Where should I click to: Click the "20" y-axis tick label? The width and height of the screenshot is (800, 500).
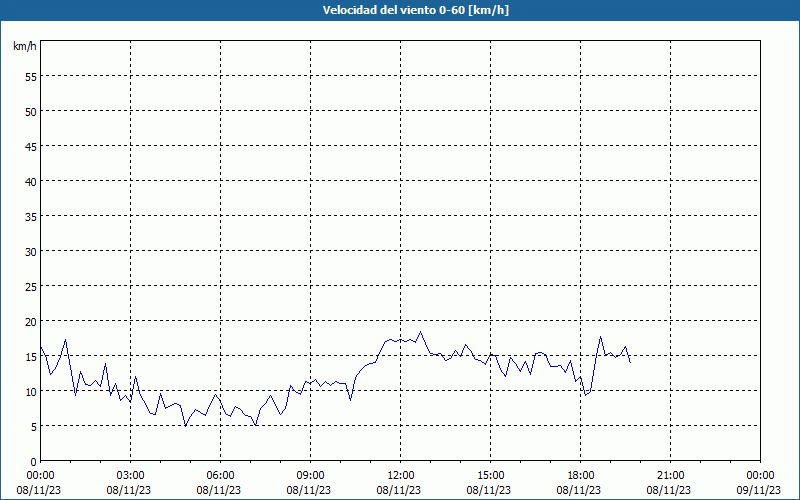(x=31, y=321)
